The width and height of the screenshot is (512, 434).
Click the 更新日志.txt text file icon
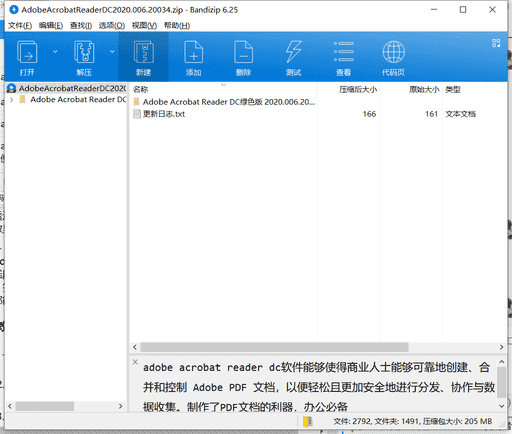[137, 114]
